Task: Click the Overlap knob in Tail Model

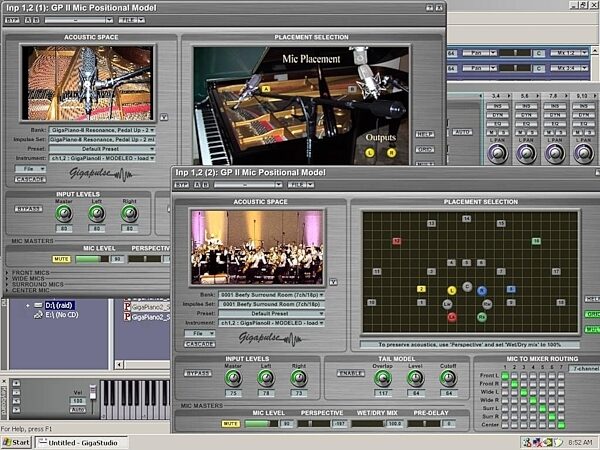Action: tap(382, 378)
